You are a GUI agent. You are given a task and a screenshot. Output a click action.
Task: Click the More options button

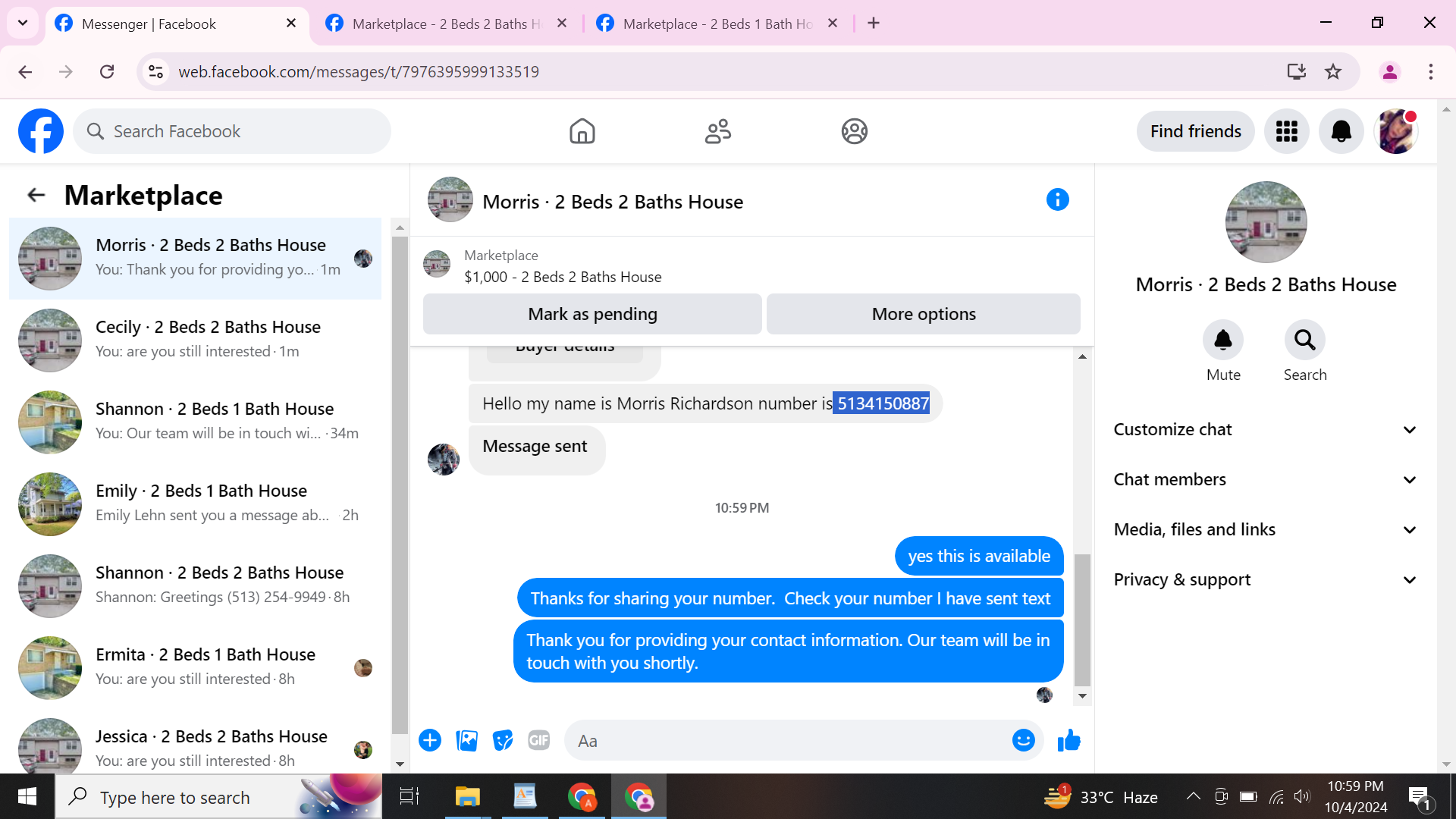(924, 314)
